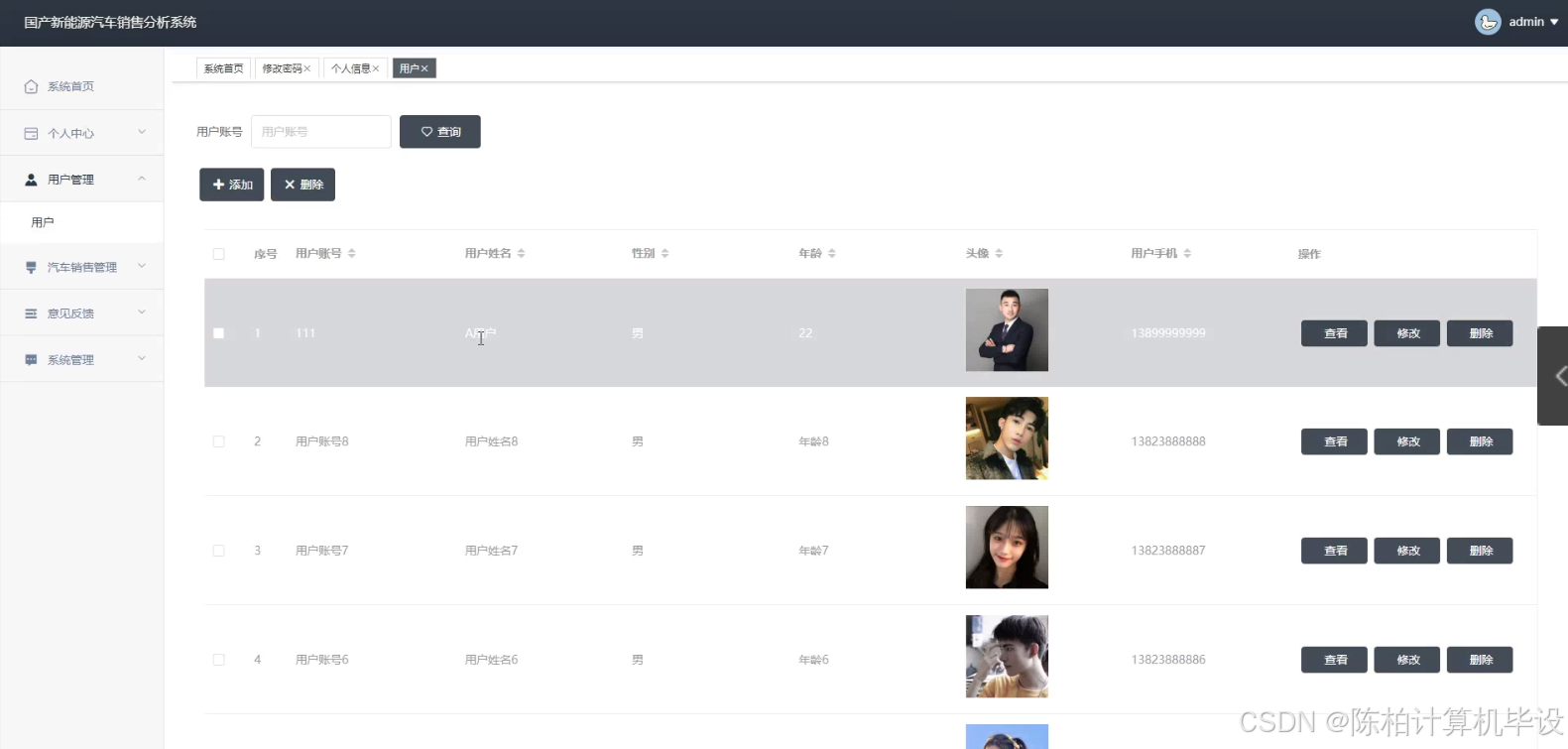Select the 用户 submenu item in sidebar
Image resolution: width=1568 pixels, height=749 pixels.
[x=81, y=222]
